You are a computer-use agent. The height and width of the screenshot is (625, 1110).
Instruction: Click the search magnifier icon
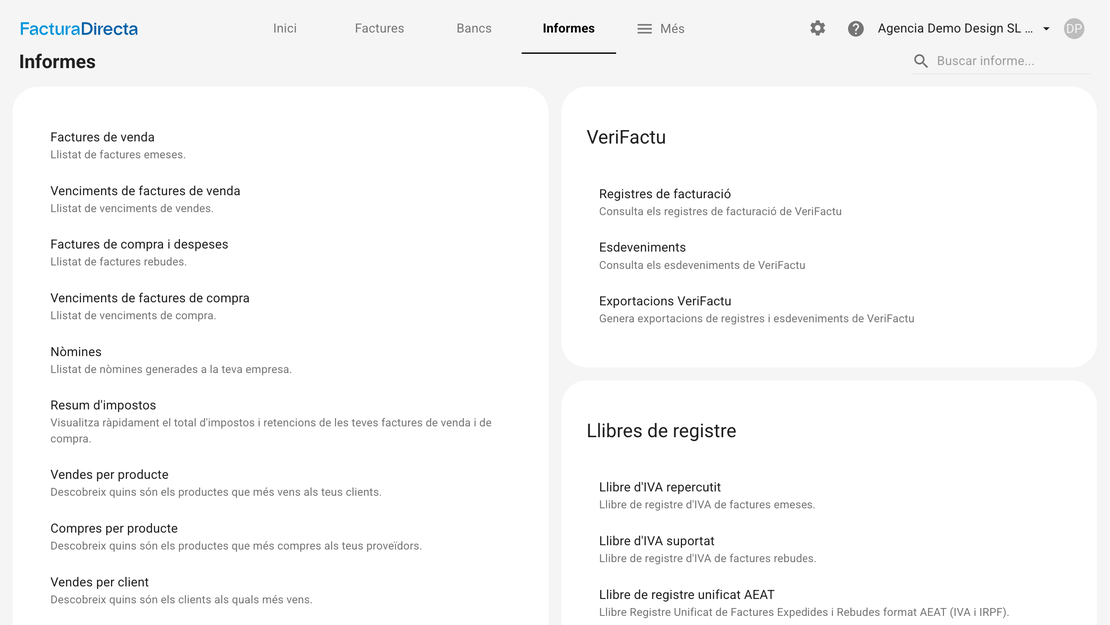921,61
